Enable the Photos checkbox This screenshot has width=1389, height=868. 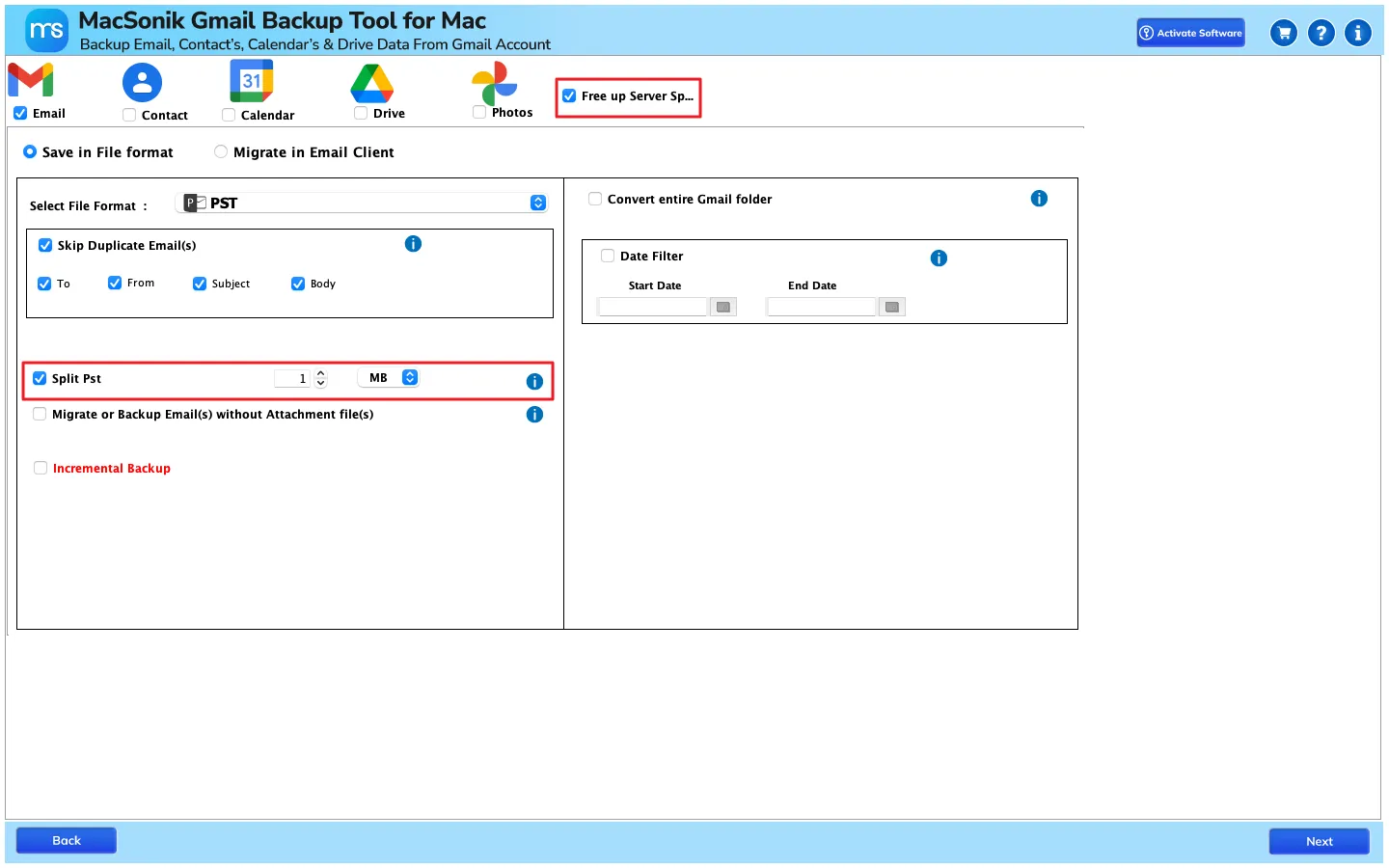pos(479,113)
